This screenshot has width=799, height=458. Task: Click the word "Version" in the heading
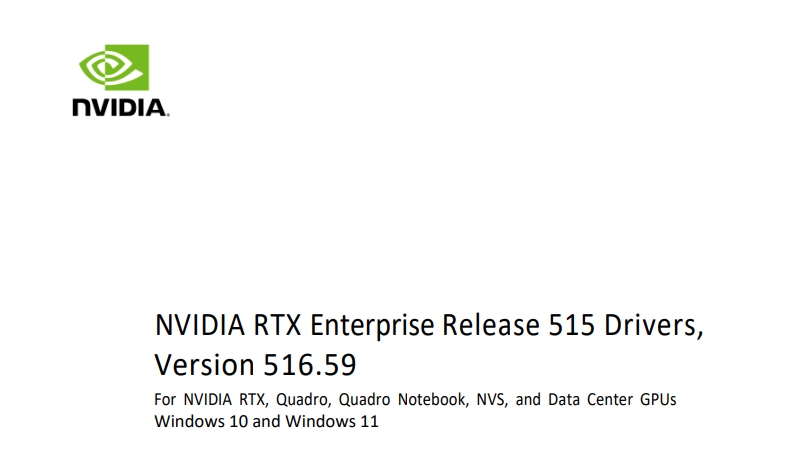point(204,365)
